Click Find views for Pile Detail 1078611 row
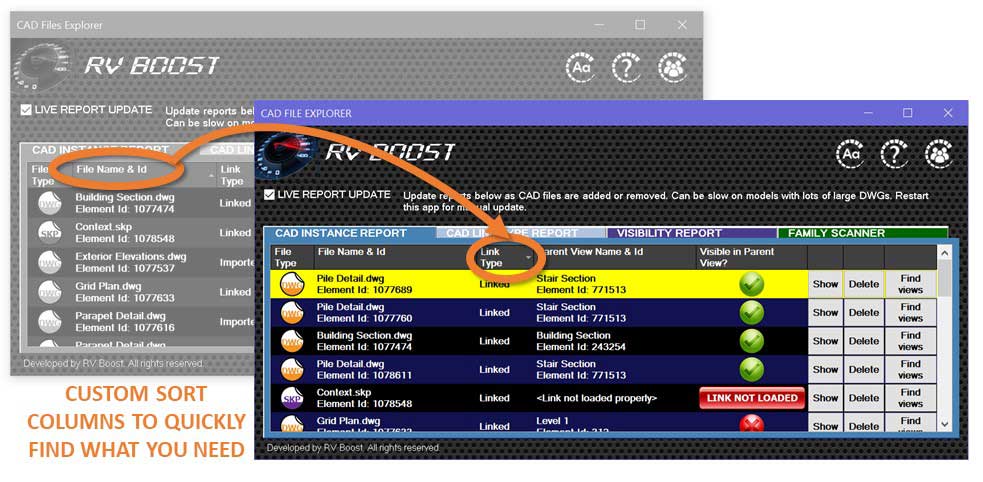This screenshot has width=983, height=482. [x=910, y=369]
